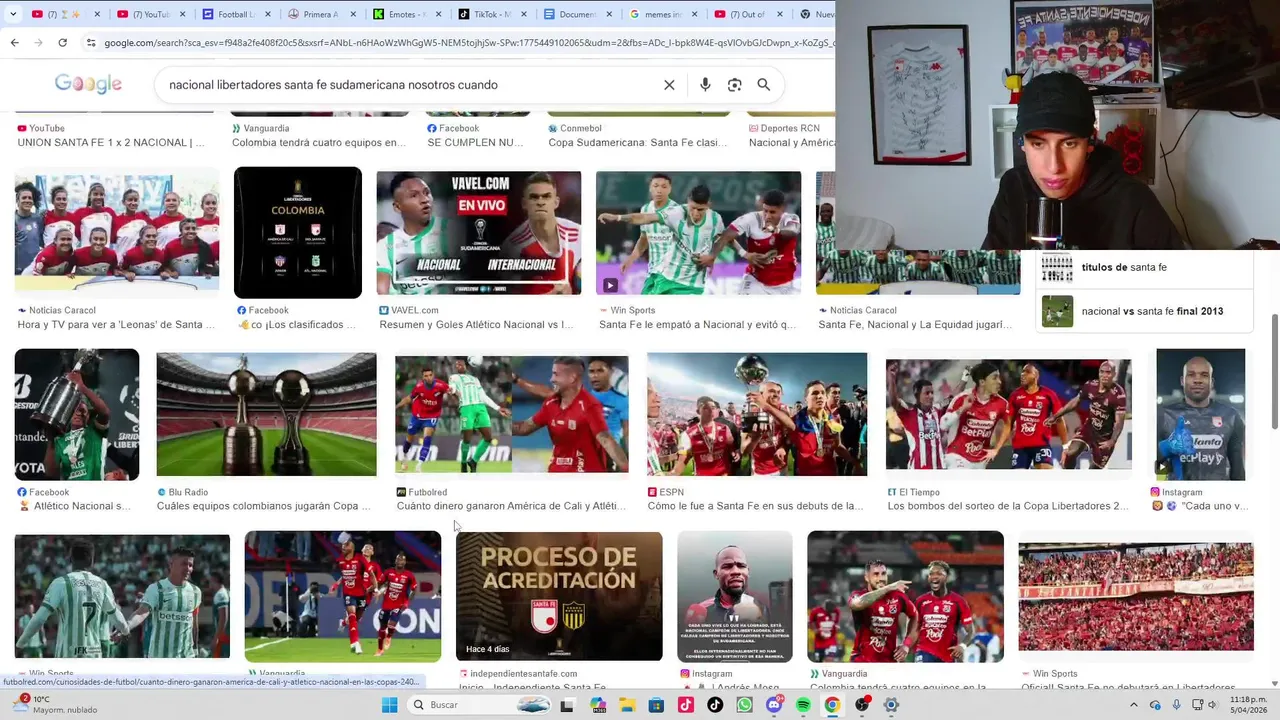Screen dimensions: 1280x720
Task: Open OneDrive cloud tray icon
Action: (1155, 705)
